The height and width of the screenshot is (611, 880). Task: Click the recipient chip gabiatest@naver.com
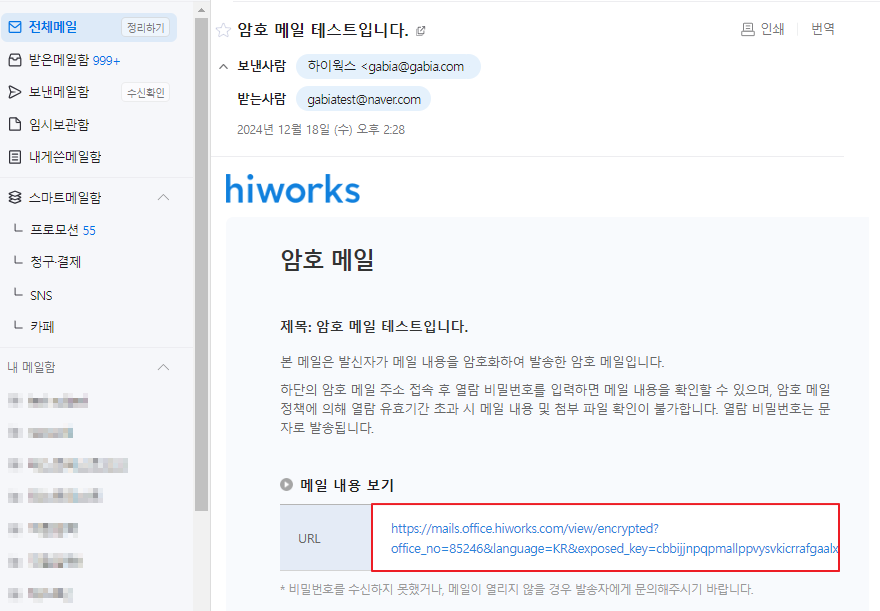[364, 99]
